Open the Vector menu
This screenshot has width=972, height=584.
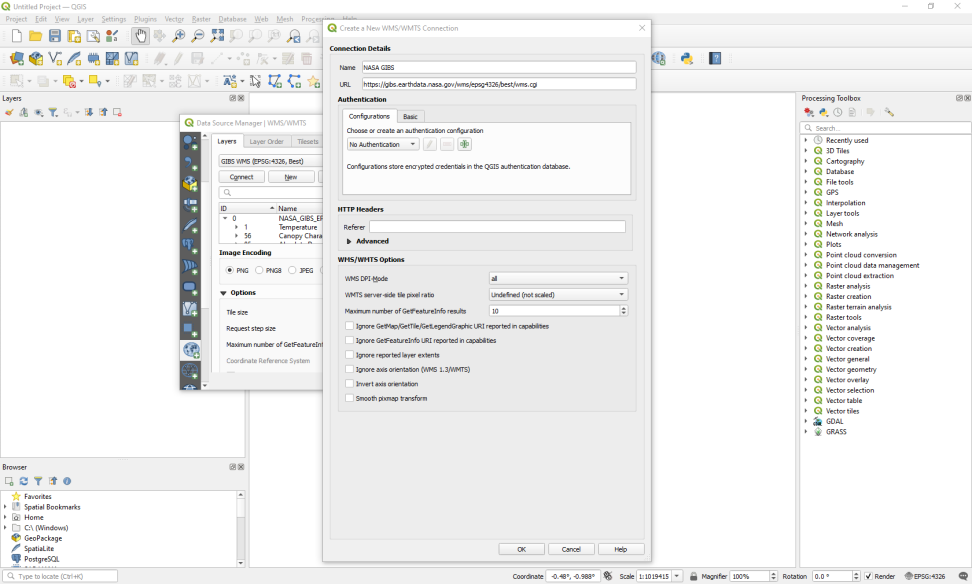tap(174, 19)
